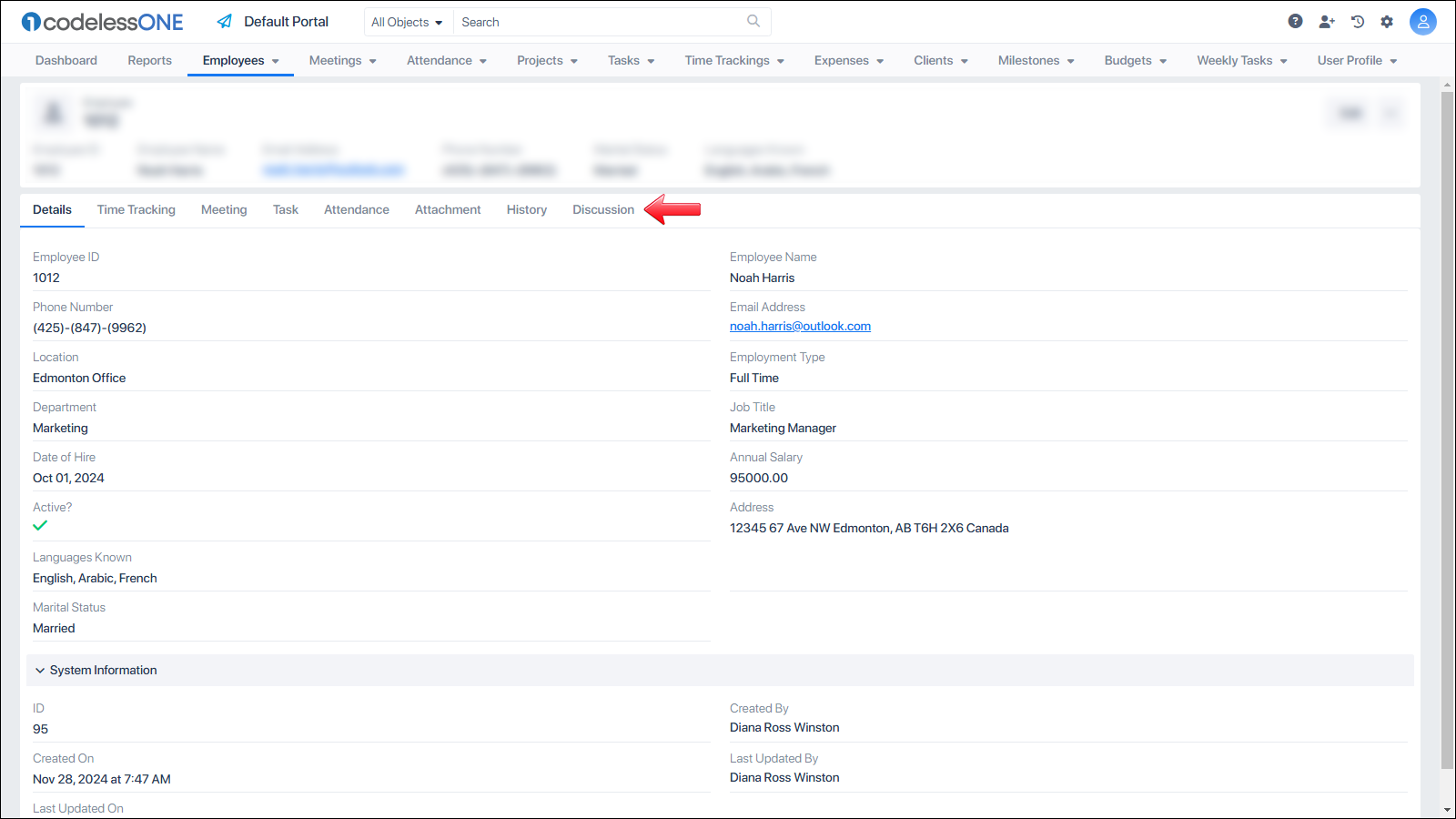Open the All Objects dropdown
The image size is (1456, 819).
pyautogui.click(x=407, y=22)
